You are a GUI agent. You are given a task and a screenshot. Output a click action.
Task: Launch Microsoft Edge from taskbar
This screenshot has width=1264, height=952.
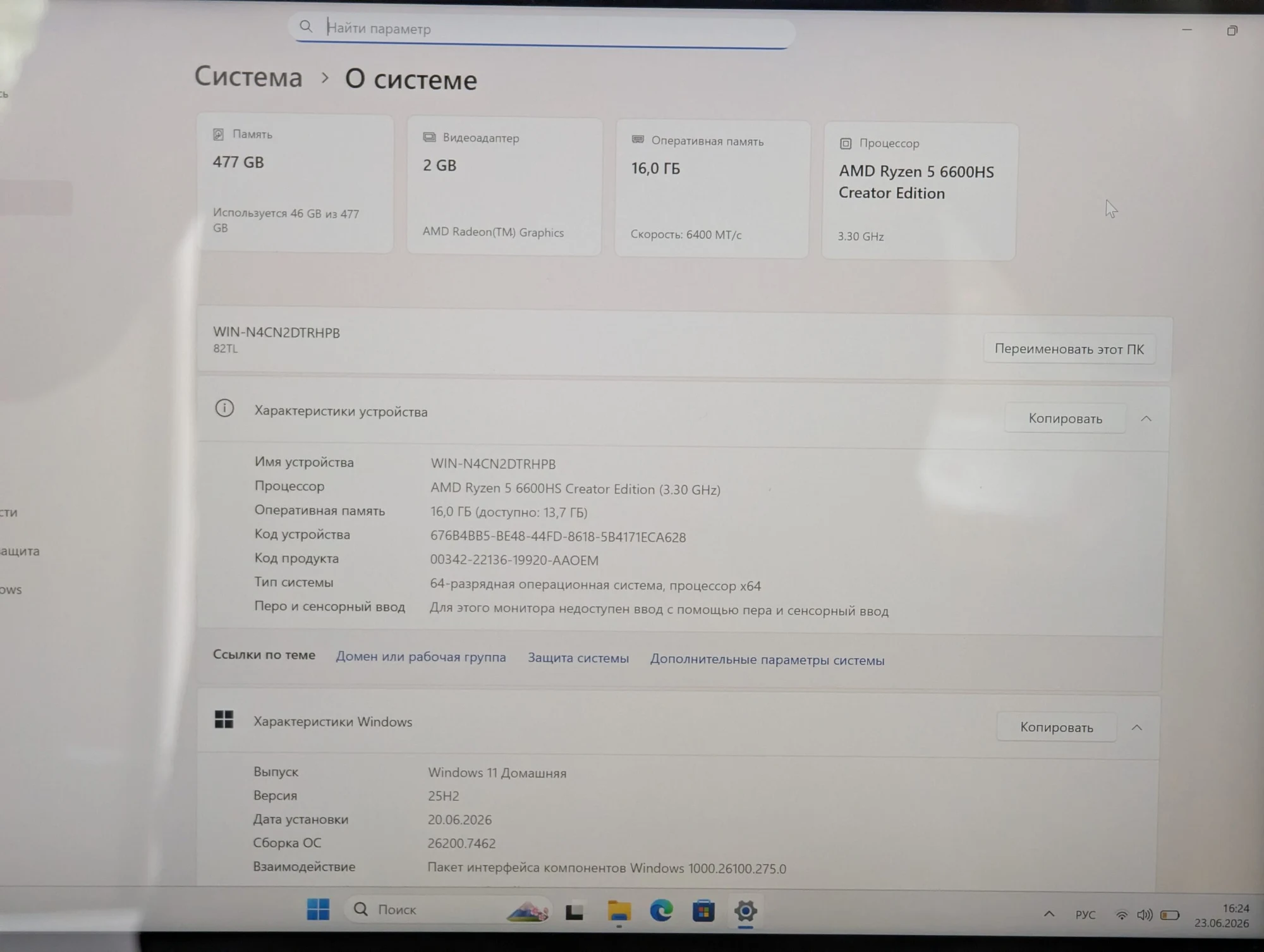pos(661,910)
